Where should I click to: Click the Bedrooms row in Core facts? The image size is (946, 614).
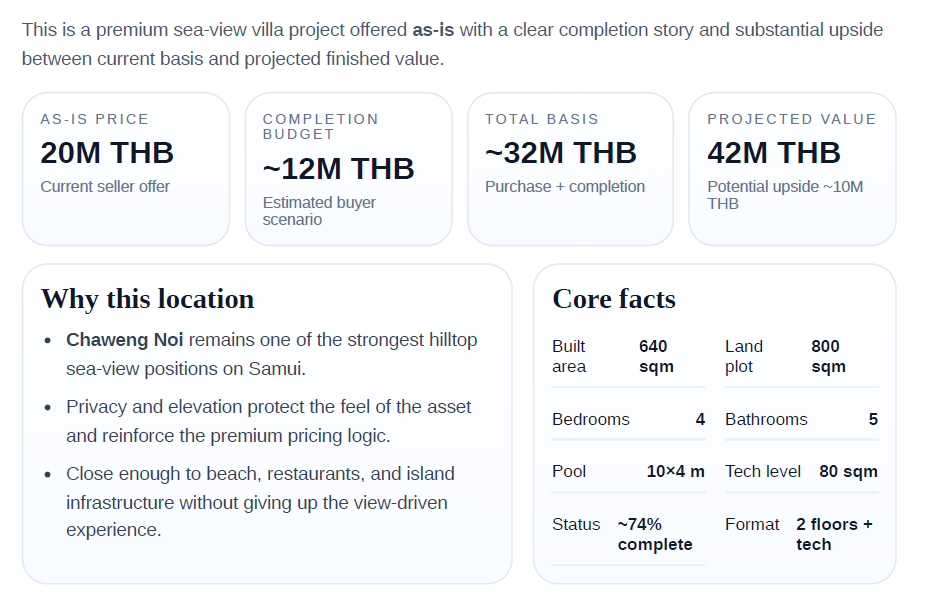coord(628,420)
